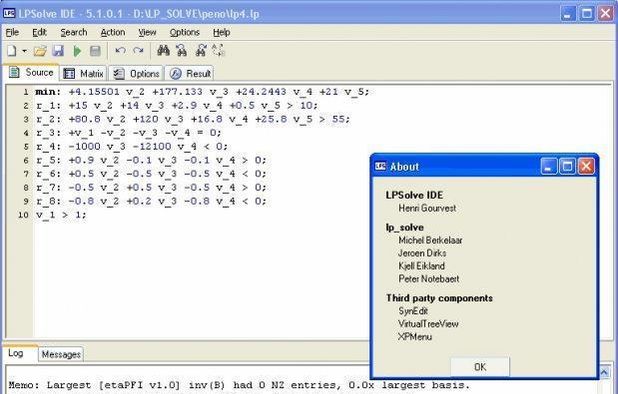This screenshot has width=618, height=394.
Task: Open Replace text toolbar icon
Action: [218, 50]
